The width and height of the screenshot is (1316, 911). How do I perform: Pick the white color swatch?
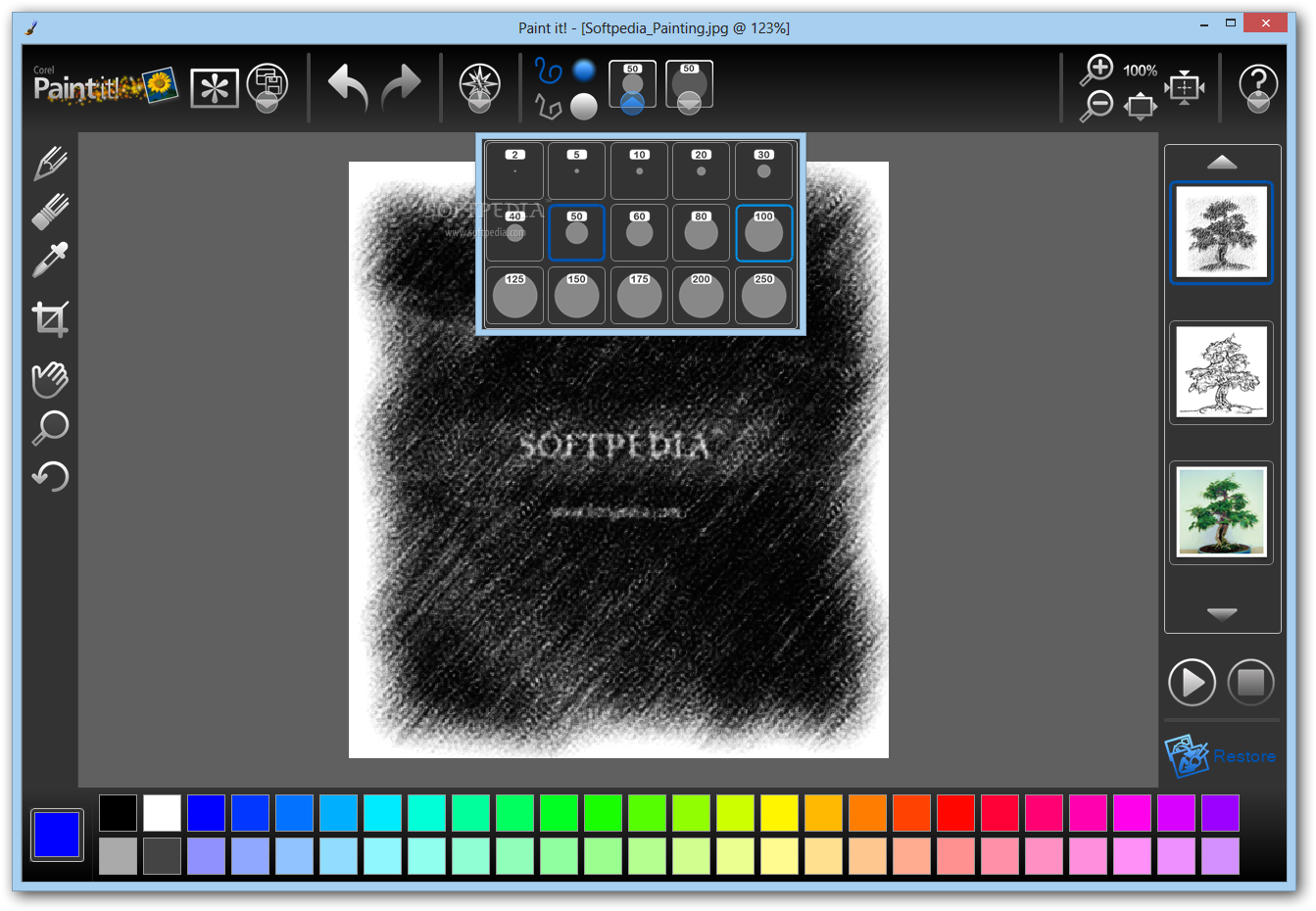tap(162, 813)
